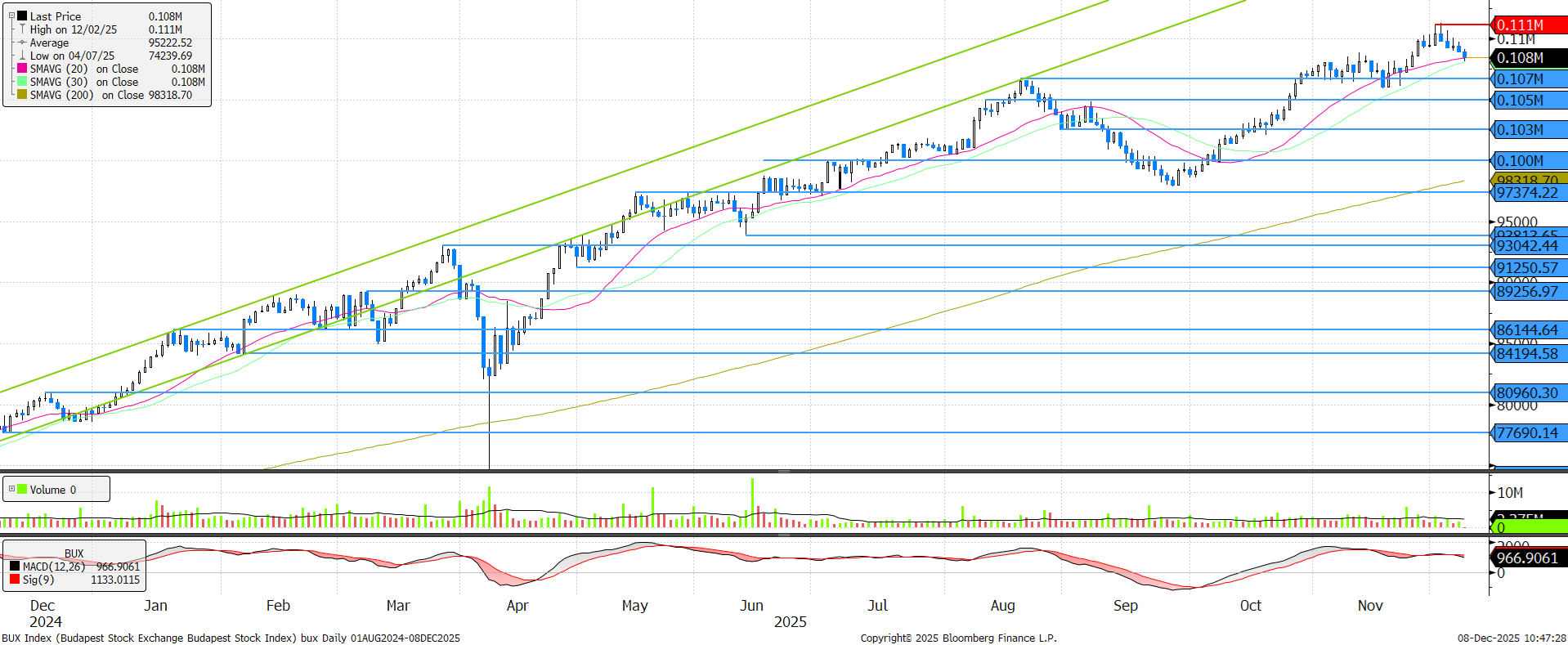Click the 0.100M horizontal level label
The height and width of the screenshot is (645, 1568).
1527,161
